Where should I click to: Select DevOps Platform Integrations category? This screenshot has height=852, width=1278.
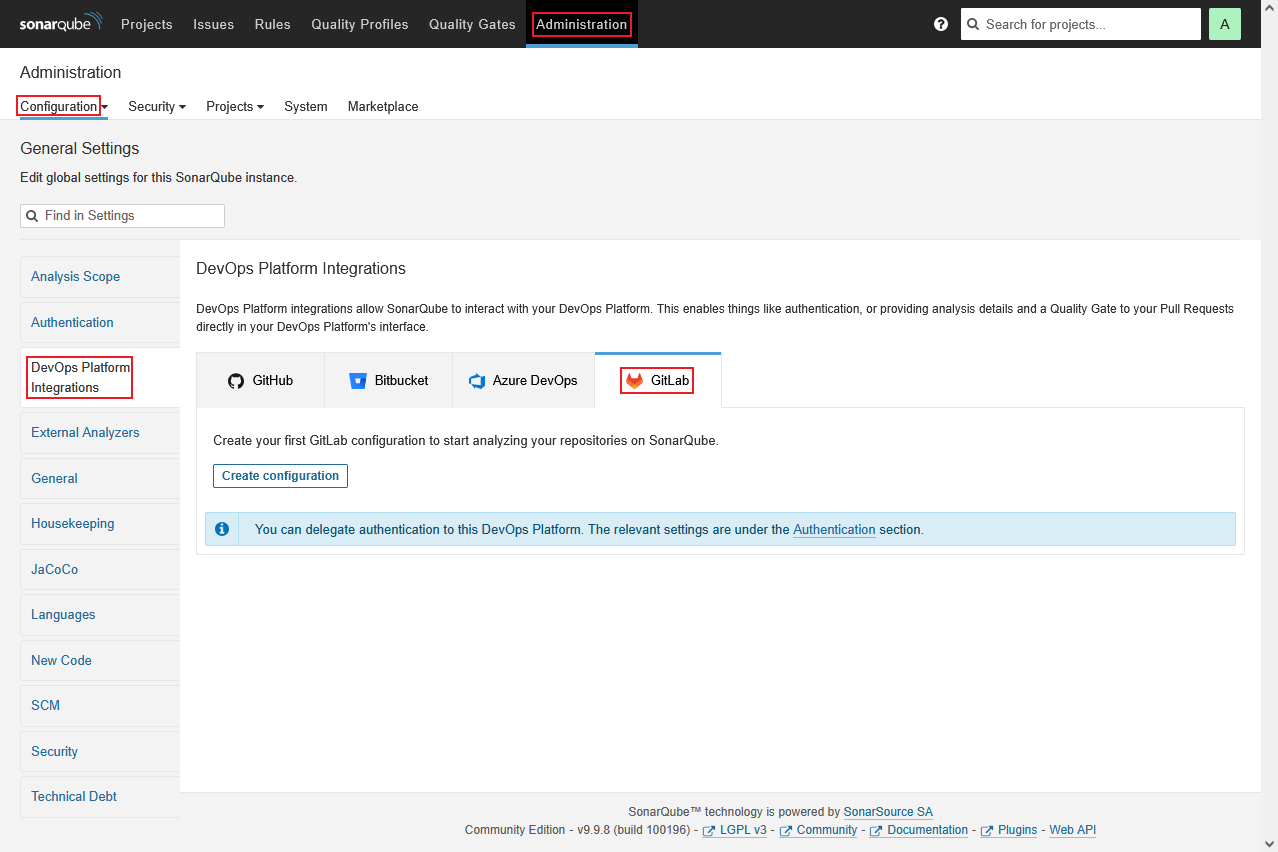coord(100,377)
